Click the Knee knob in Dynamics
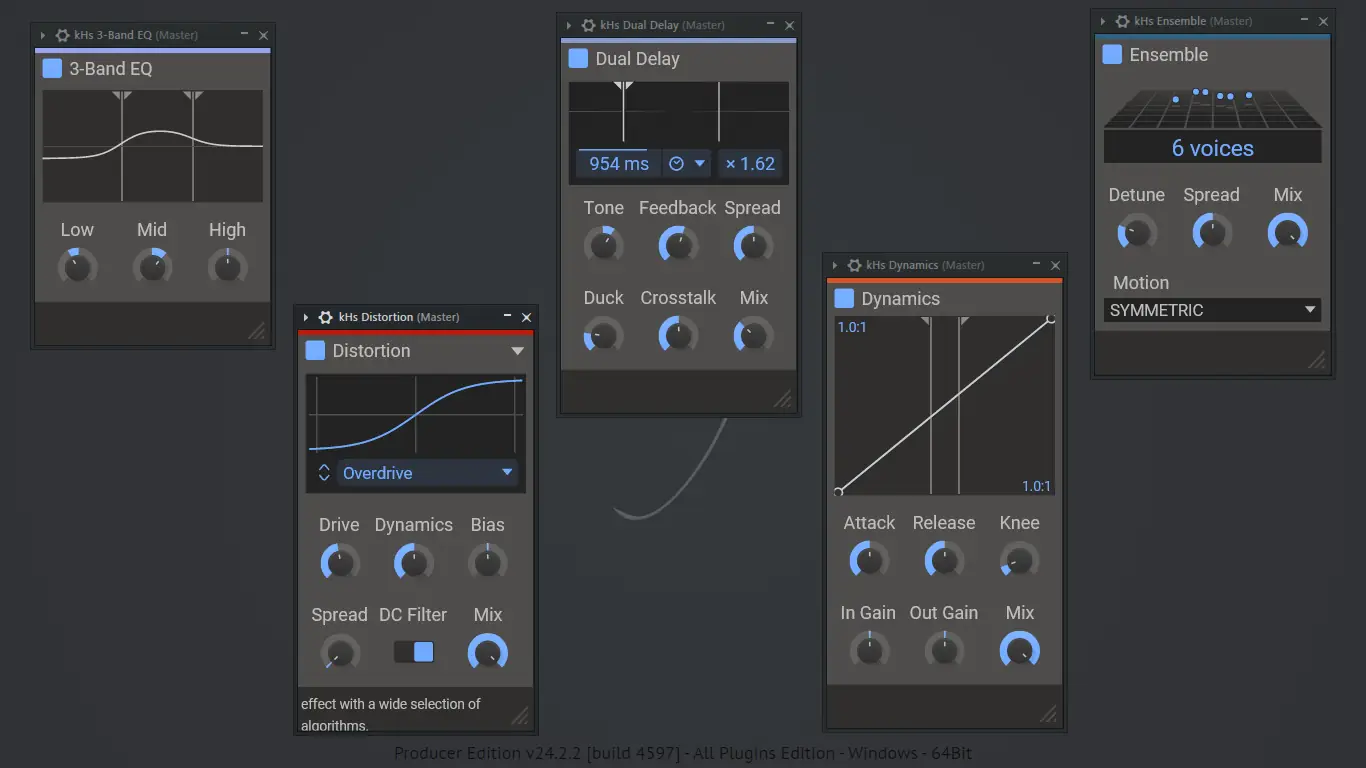The width and height of the screenshot is (1366, 768). [x=1019, y=560]
